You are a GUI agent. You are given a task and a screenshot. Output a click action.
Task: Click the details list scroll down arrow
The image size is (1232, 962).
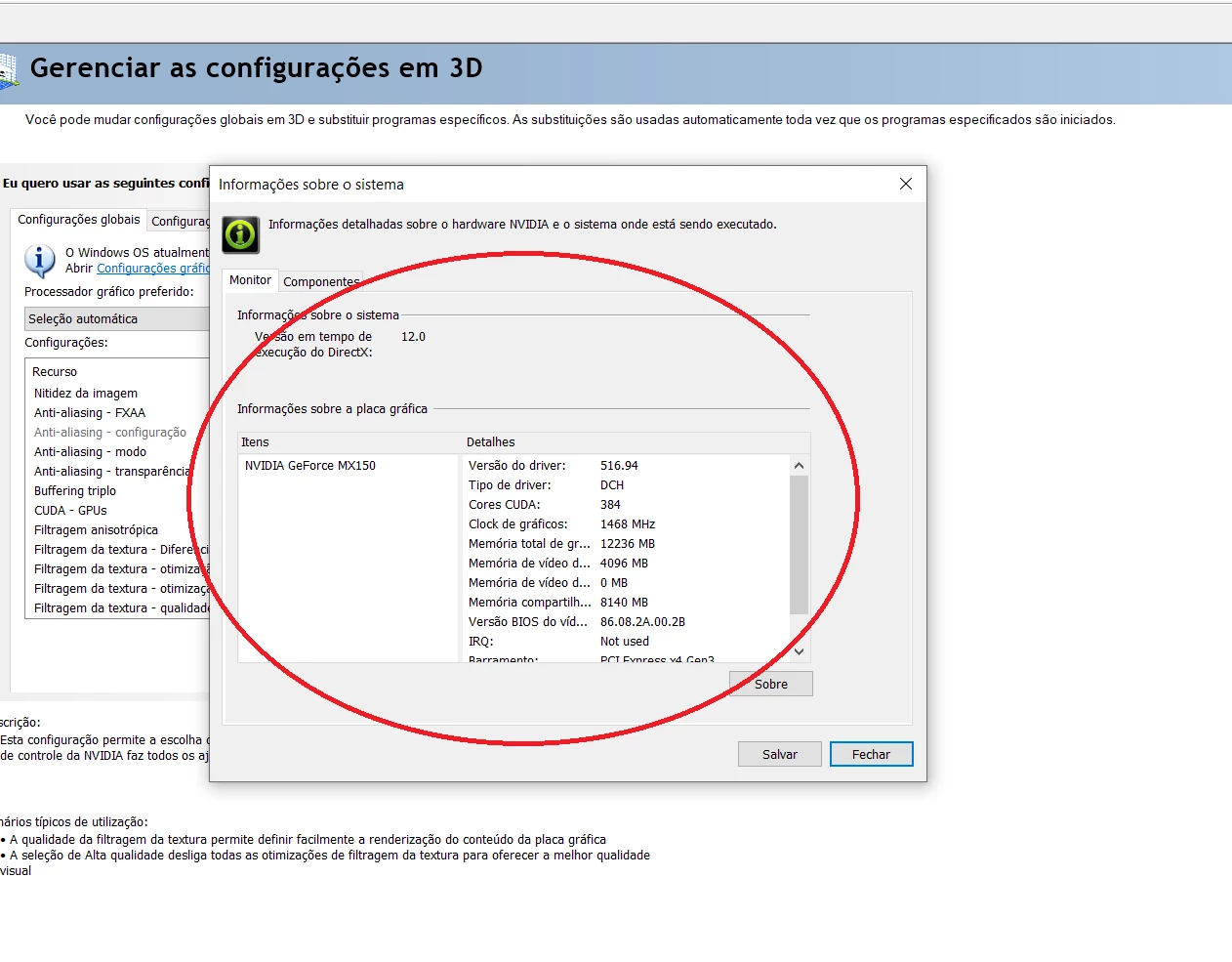pyautogui.click(x=799, y=651)
